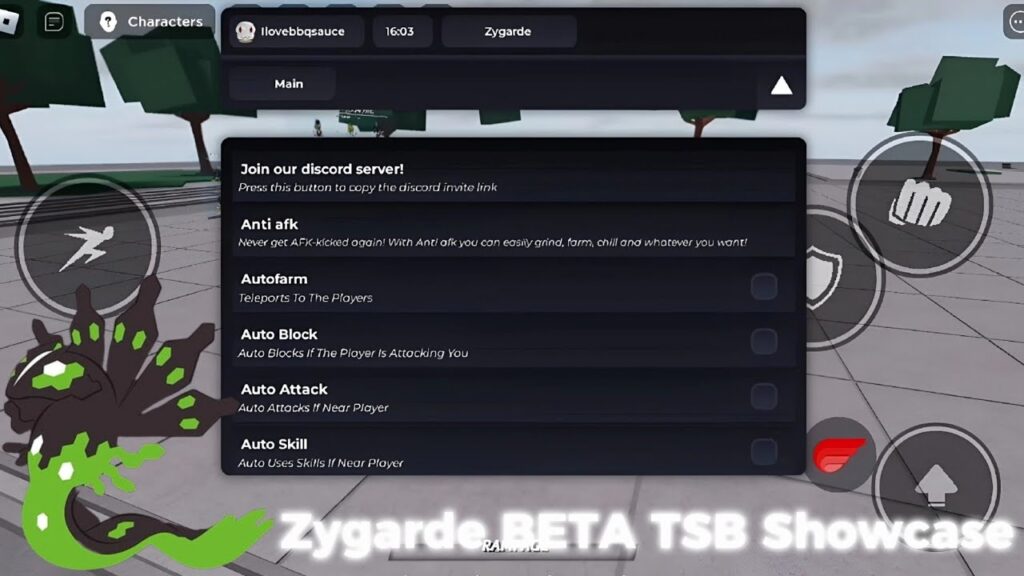Enable the Auto Block checkbox
The width and height of the screenshot is (1024, 576).
coord(763,342)
